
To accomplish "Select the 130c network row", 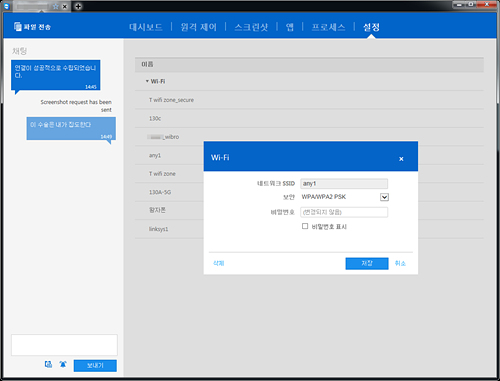I will (x=309, y=118).
